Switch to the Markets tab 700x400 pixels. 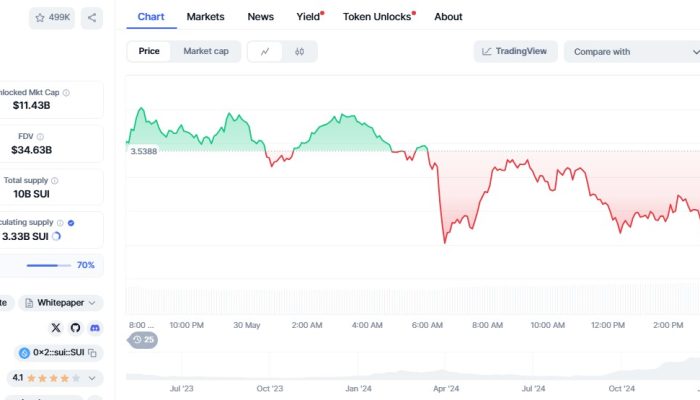pyautogui.click(x=206, y=17)
